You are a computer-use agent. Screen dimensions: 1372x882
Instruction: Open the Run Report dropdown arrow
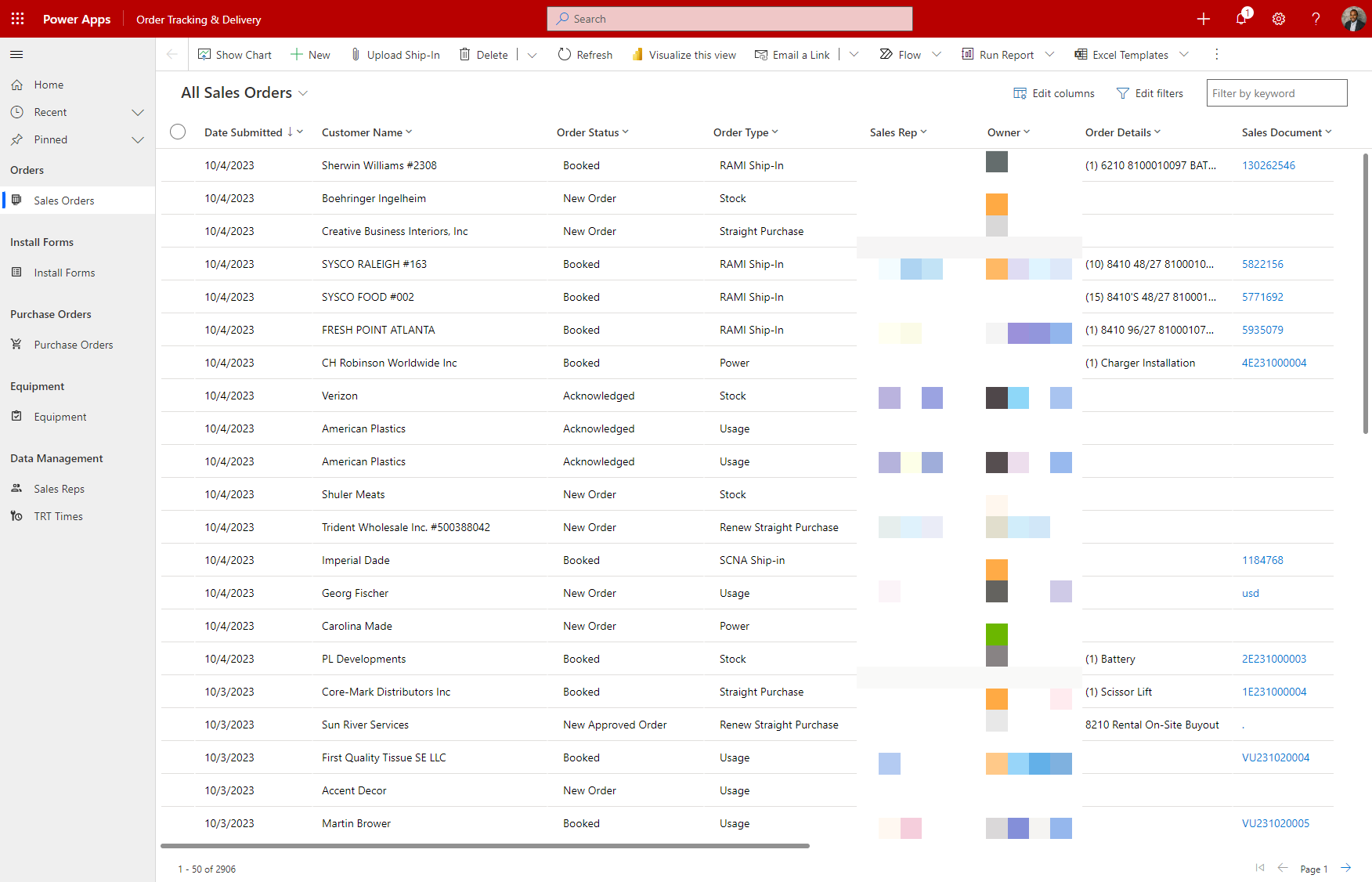[1050, 55]
